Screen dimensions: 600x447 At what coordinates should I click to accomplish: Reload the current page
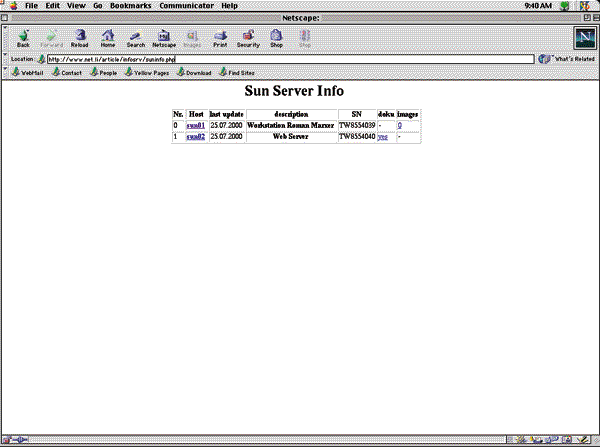click(x=80, y=37)
